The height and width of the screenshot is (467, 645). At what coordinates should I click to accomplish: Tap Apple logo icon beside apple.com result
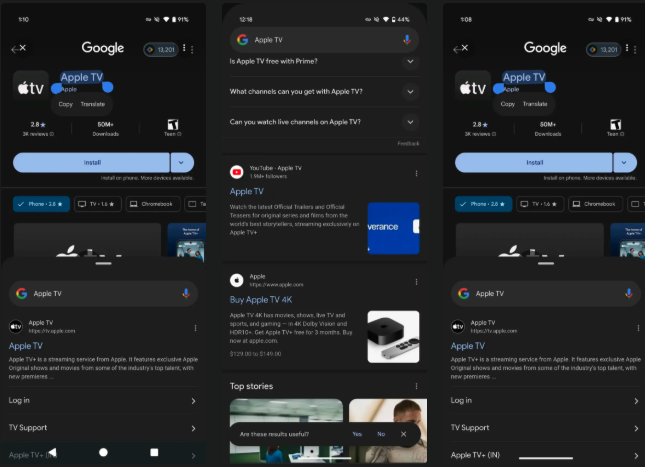[x=237, y=280]
